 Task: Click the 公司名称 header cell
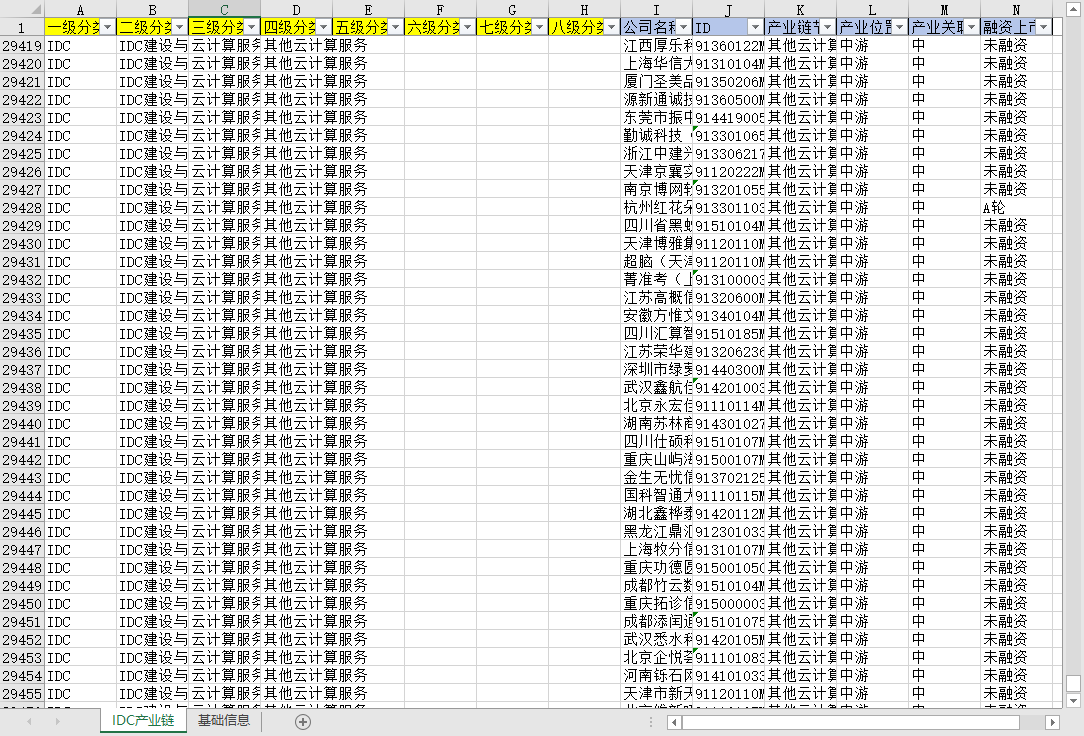tap(656, 28)
